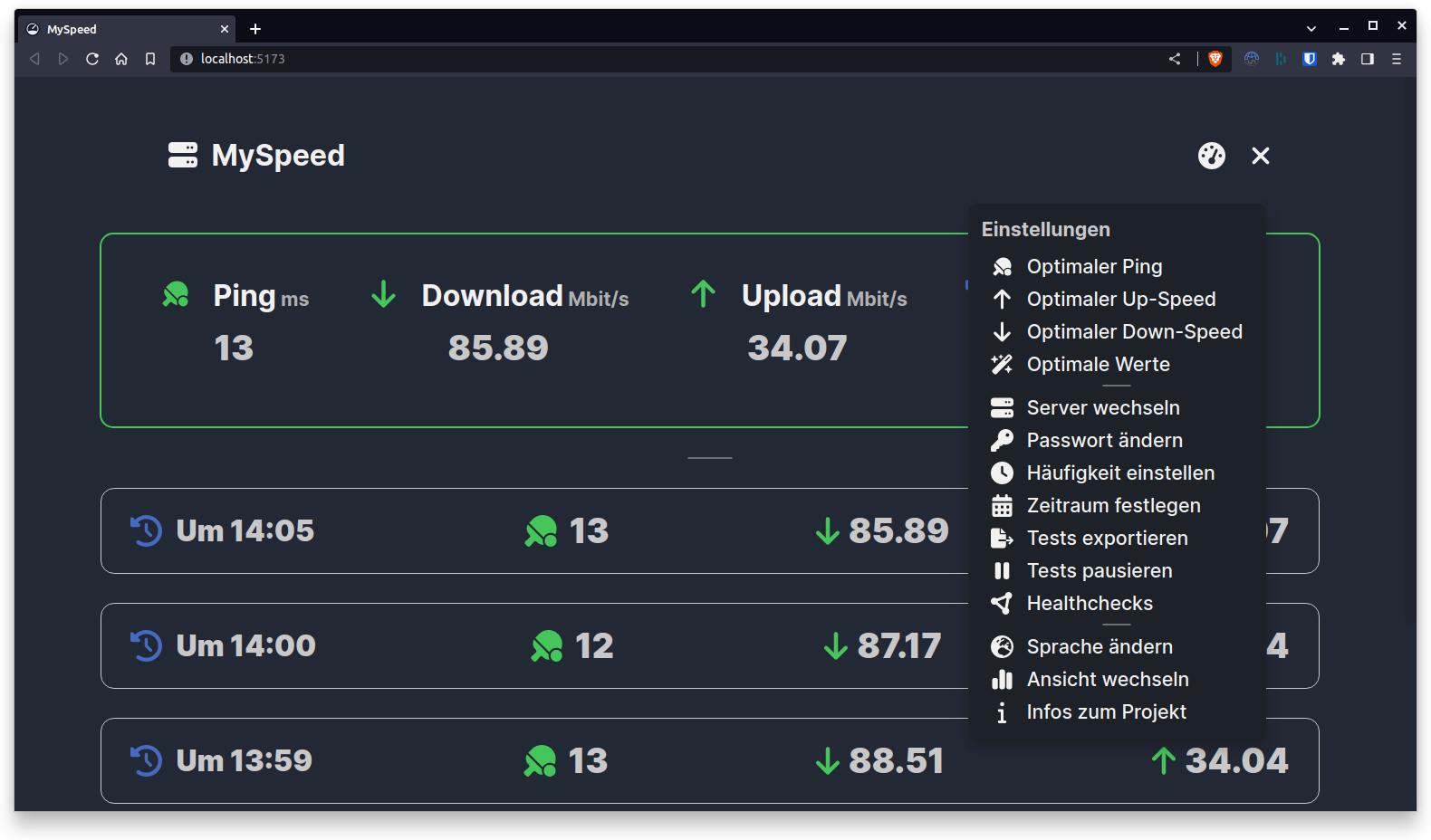Viewport: 1431px width, 840px height.
Task: Click ping value 12 in the 14:00 row
Action: pos(594,645)
